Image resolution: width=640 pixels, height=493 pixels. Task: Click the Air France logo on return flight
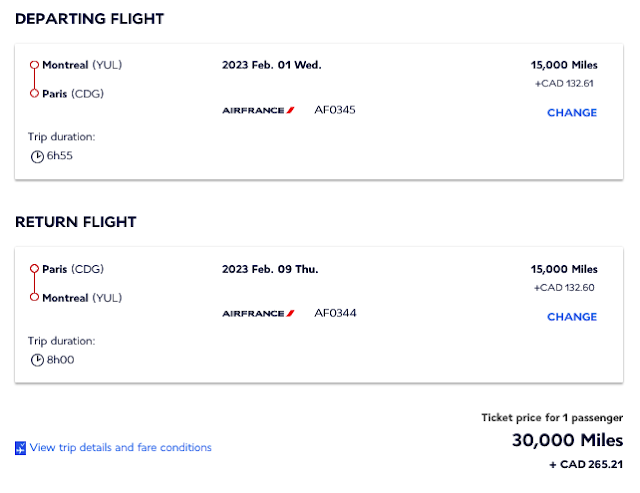[x=258, y=314]
